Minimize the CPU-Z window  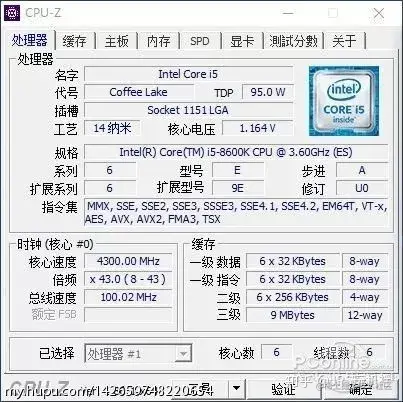pyautogui.click(x=288, y=13)
